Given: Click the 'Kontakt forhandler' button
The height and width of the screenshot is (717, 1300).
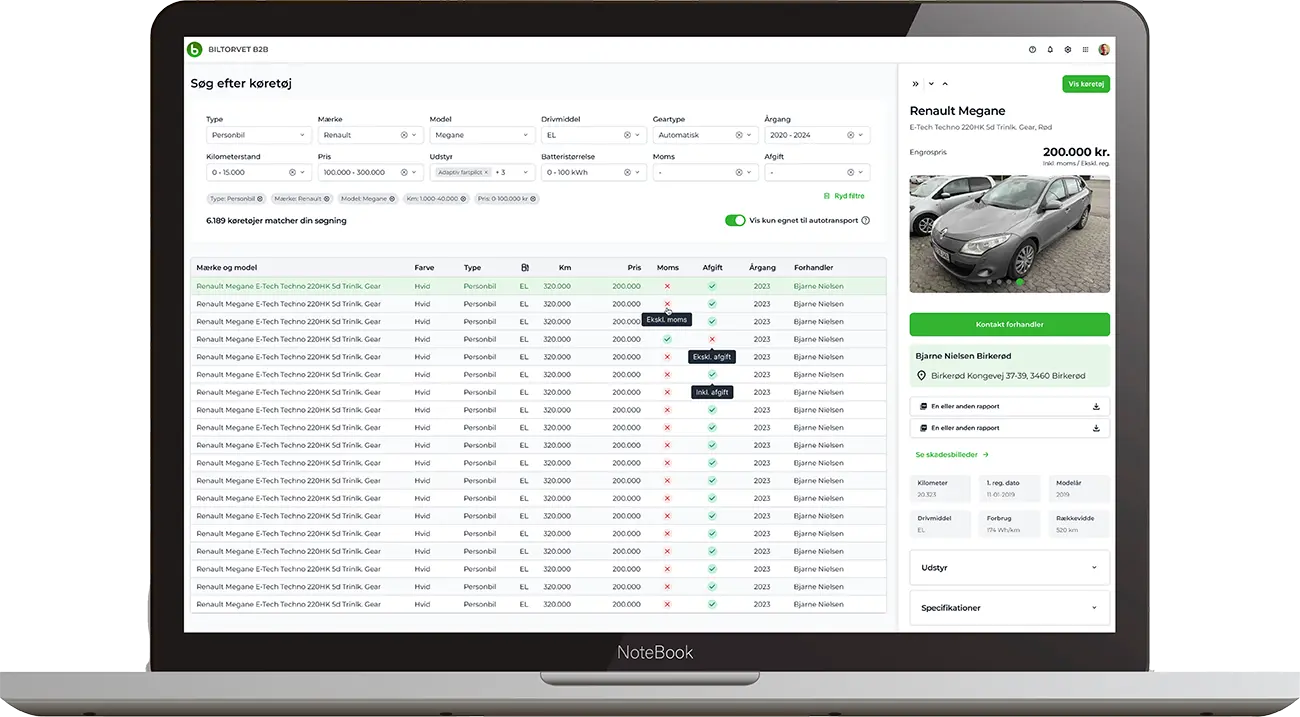Looking at the screenshot, I should [x=1010, y=324].
